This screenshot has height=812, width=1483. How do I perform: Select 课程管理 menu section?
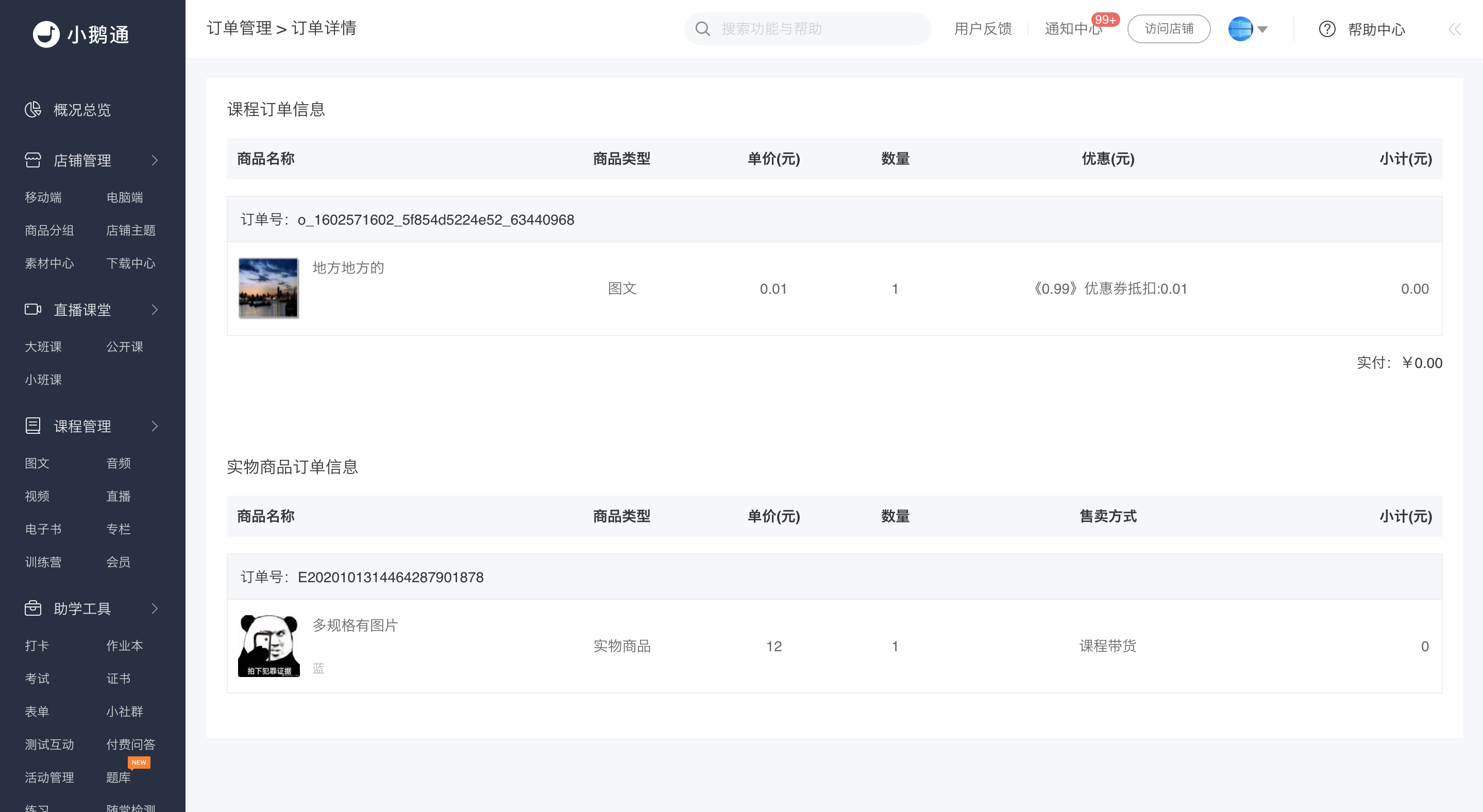pos(82,426)
